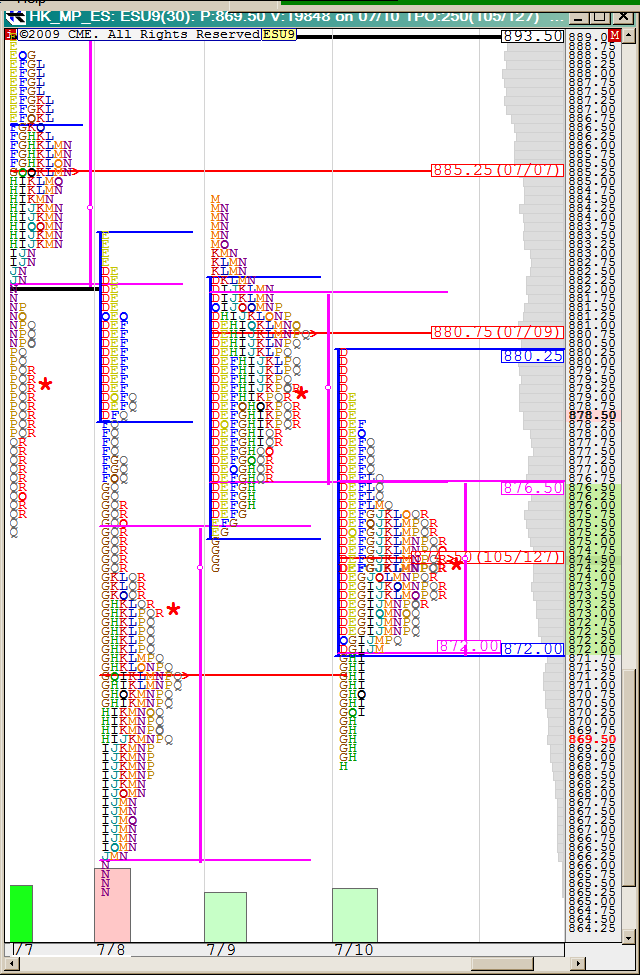Click the 880.75 (07/09) price label
This screenshot has height=975, width=640.
coord(496,332)
